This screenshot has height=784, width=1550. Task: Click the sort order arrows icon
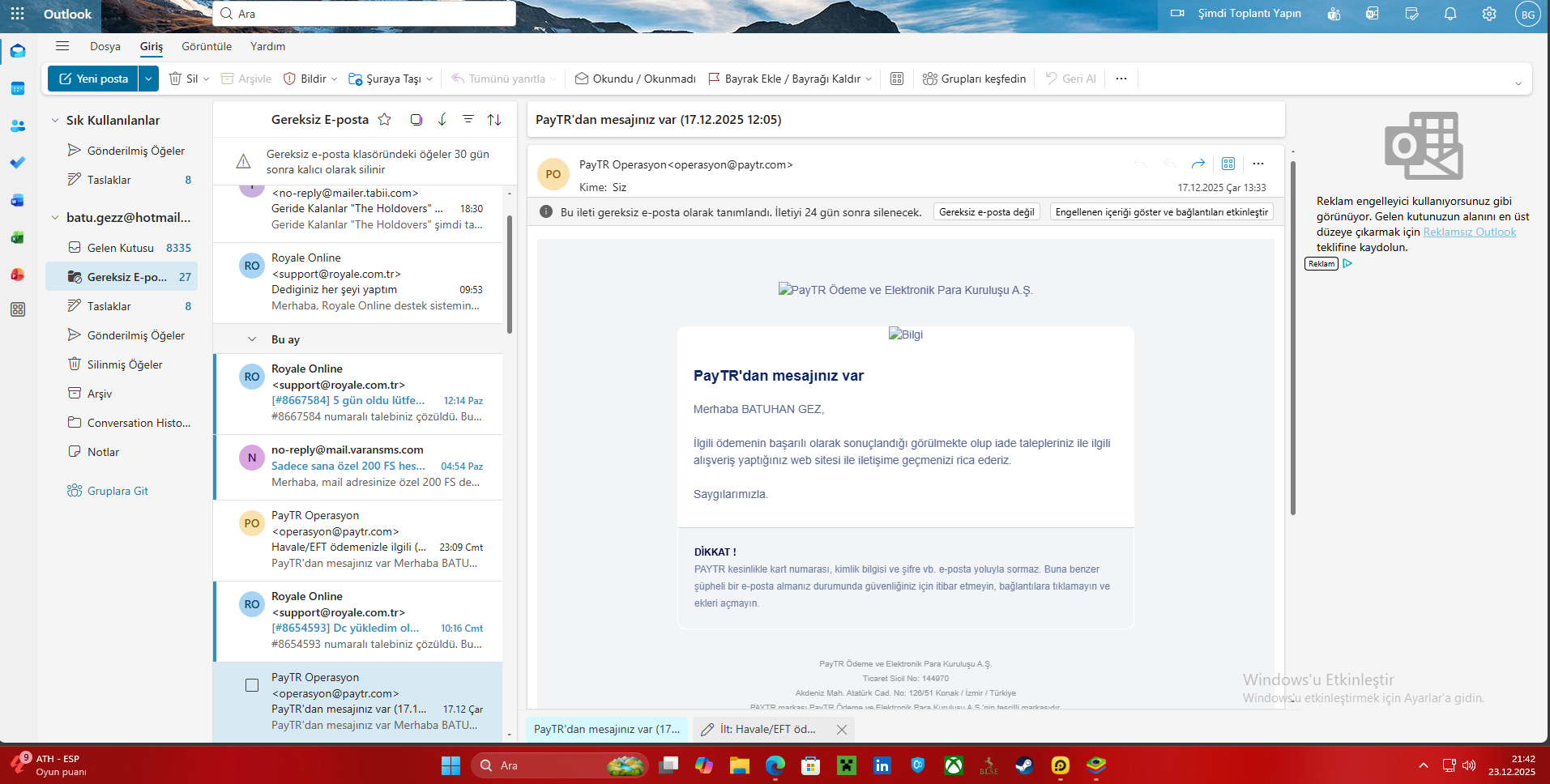pyautogui.click(x=494, y=120)
